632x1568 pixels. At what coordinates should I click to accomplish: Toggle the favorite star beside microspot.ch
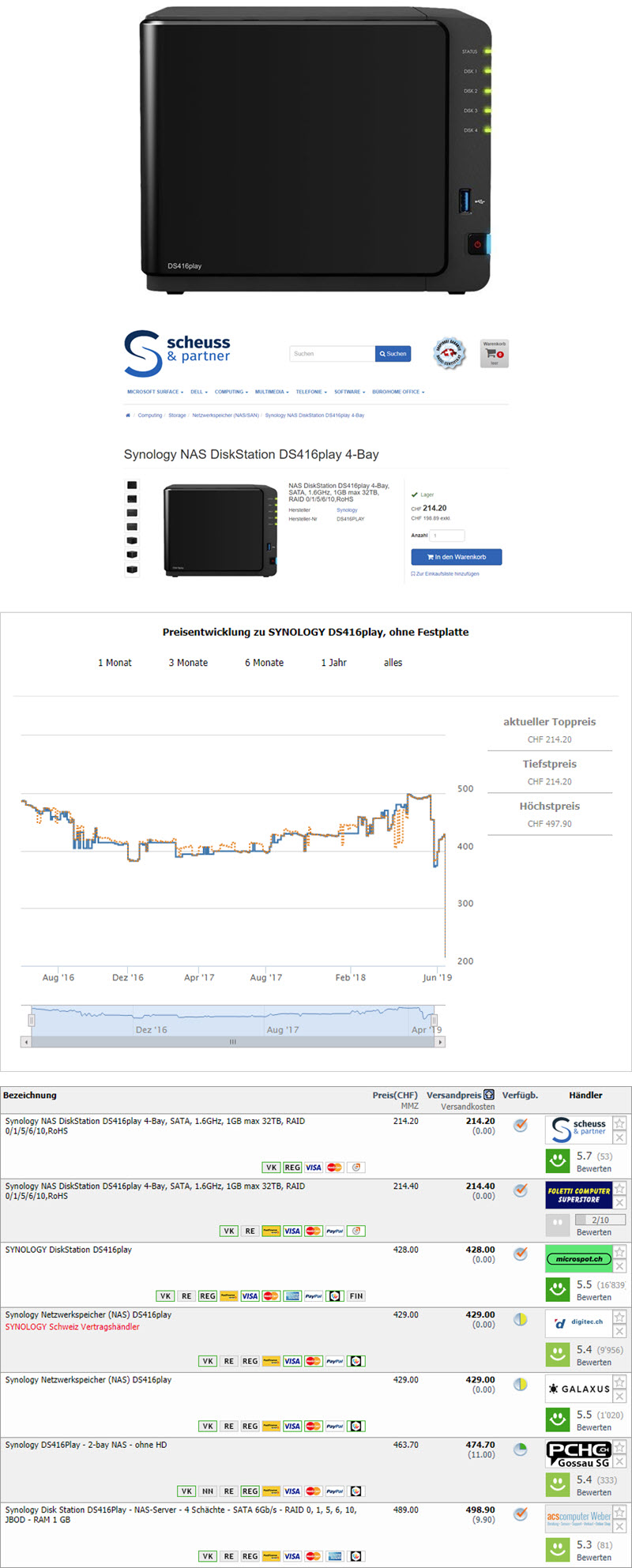tap(619, 1252)
